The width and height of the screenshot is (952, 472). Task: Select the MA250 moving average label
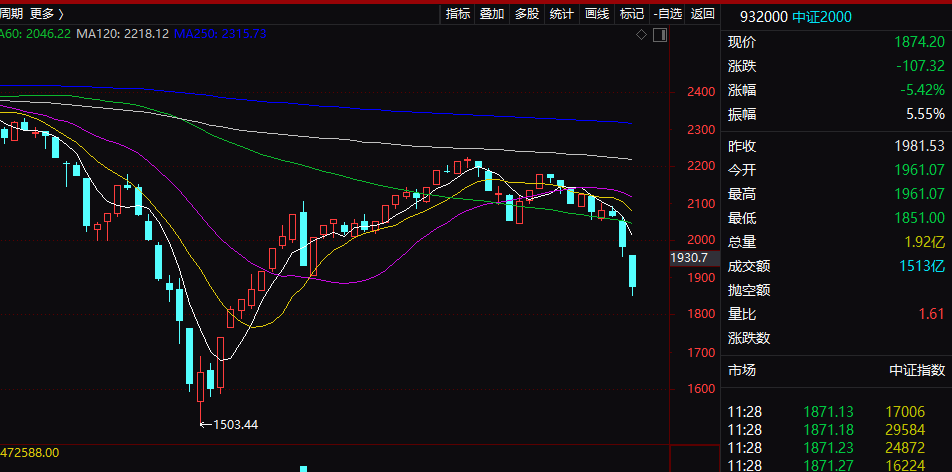click(220, 34)
